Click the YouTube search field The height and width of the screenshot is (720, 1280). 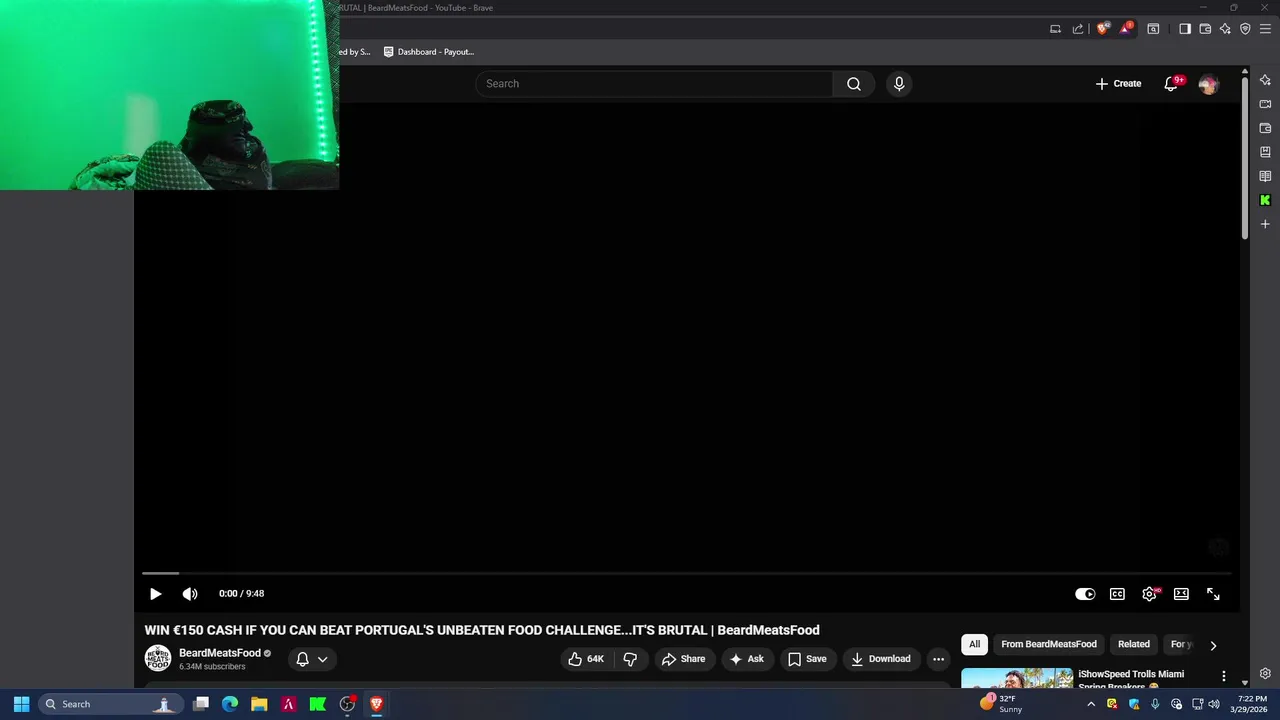point(654,84)
